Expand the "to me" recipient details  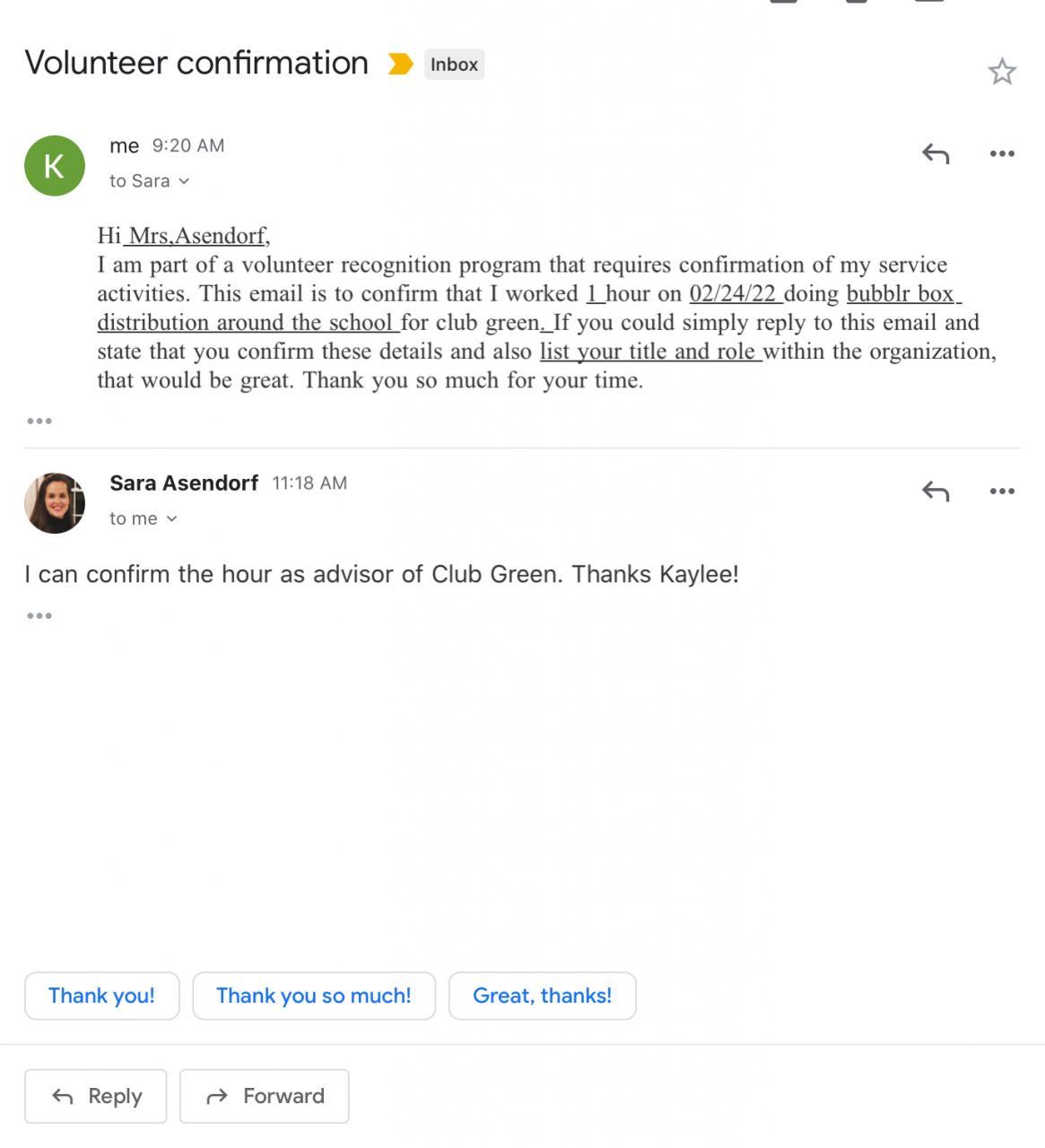pyautogui.click(x=144, y=518)
